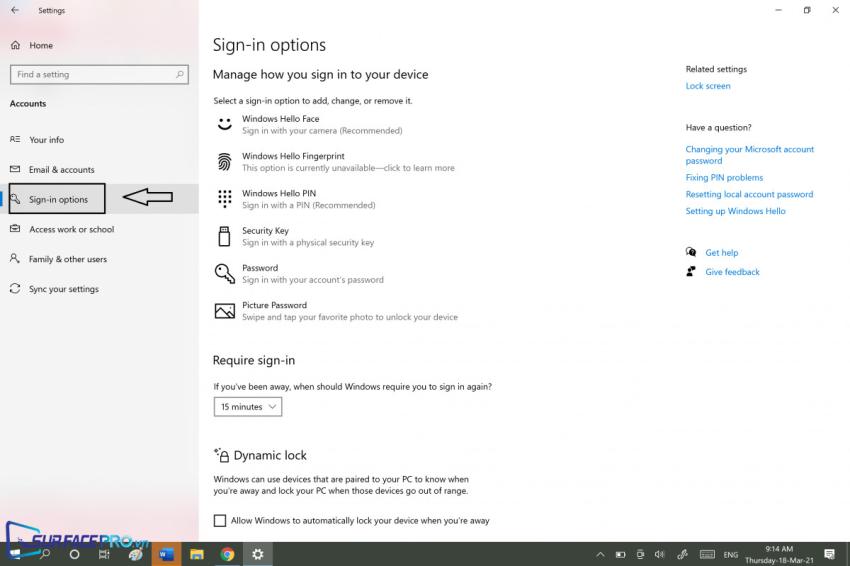Open File Explorer from taskbar
This screenshot has width=850, height=566.
pyautogui.click(x=197, y=554)
